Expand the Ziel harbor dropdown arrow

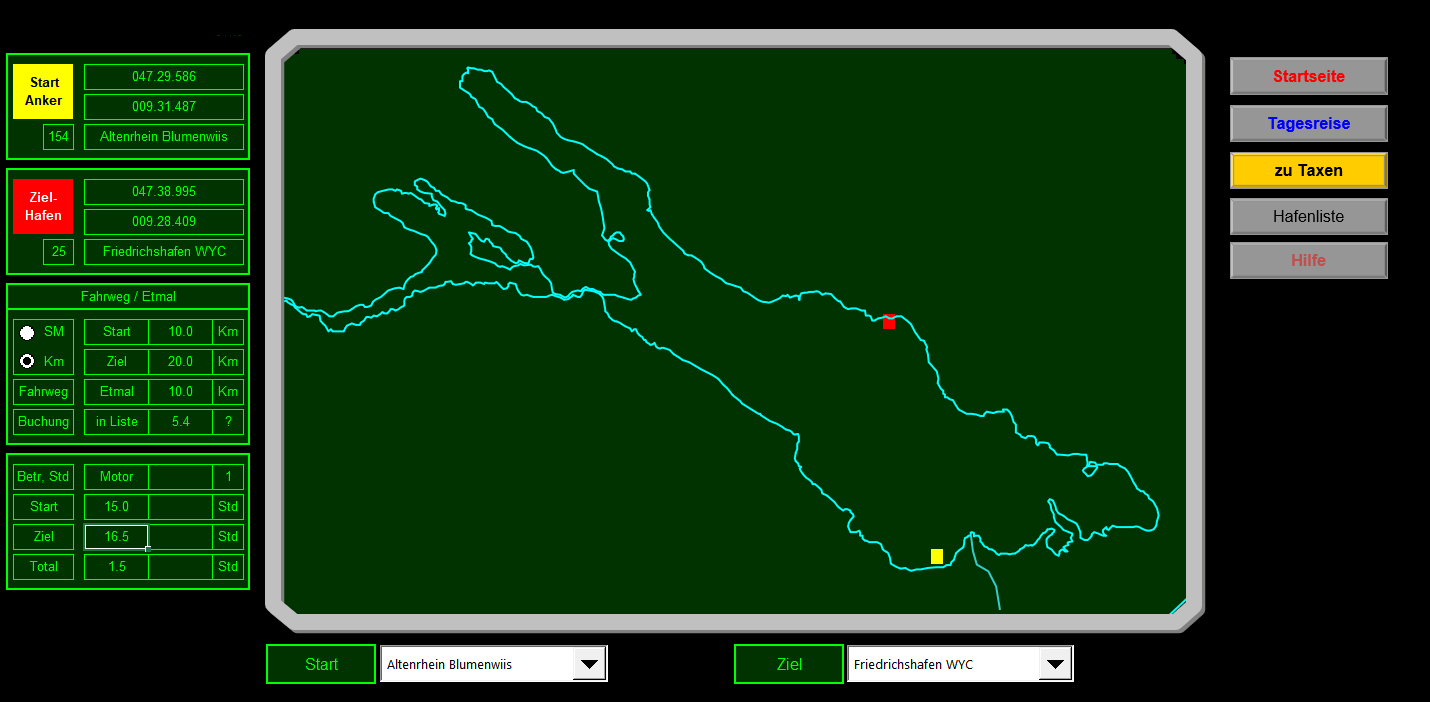1055,664
